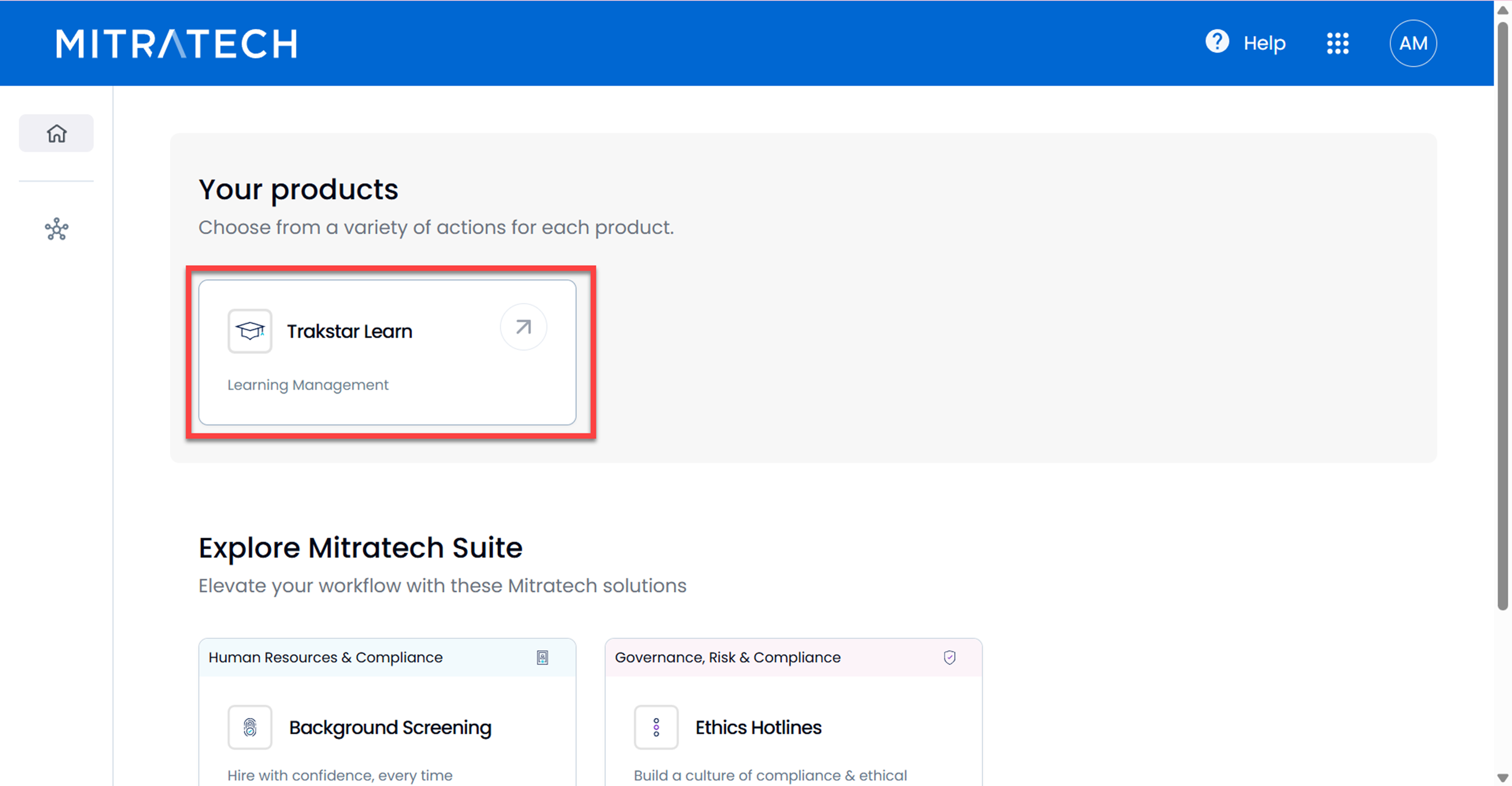
Task: Click the Governance shield check icon
Action: coord(949,657)
